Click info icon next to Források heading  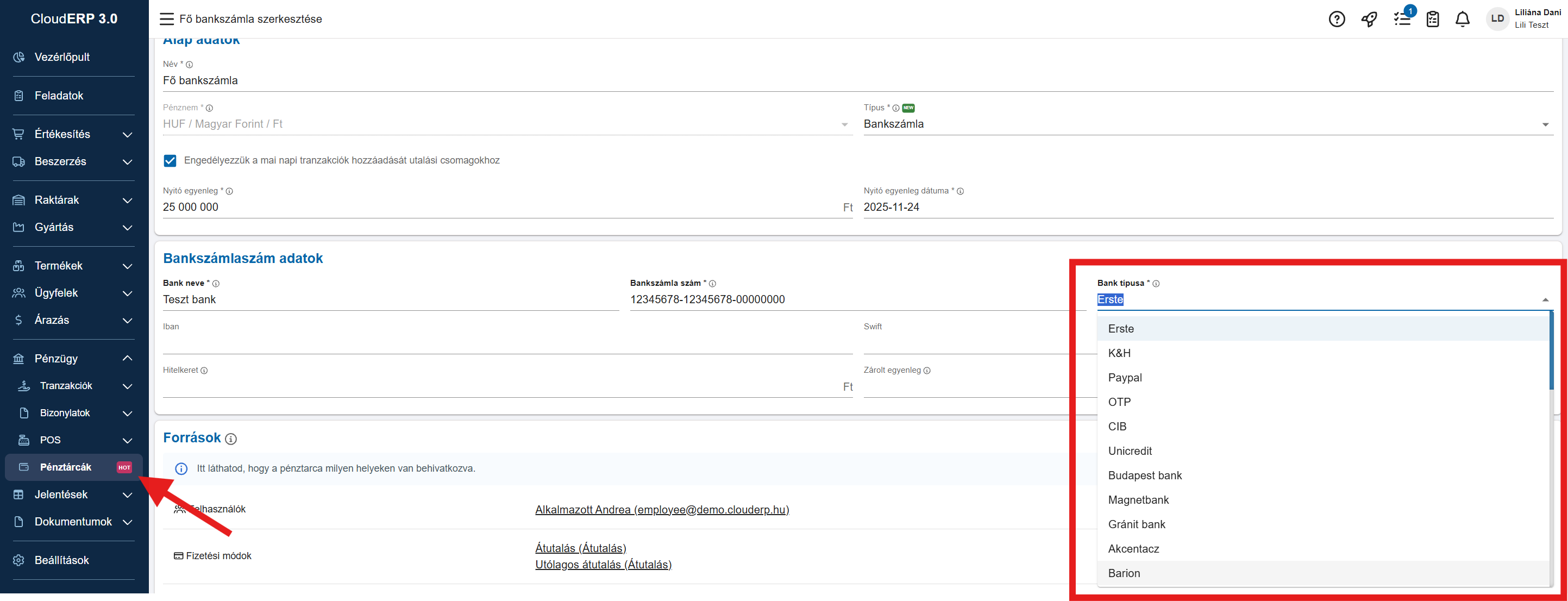click(x=231, y=439)
